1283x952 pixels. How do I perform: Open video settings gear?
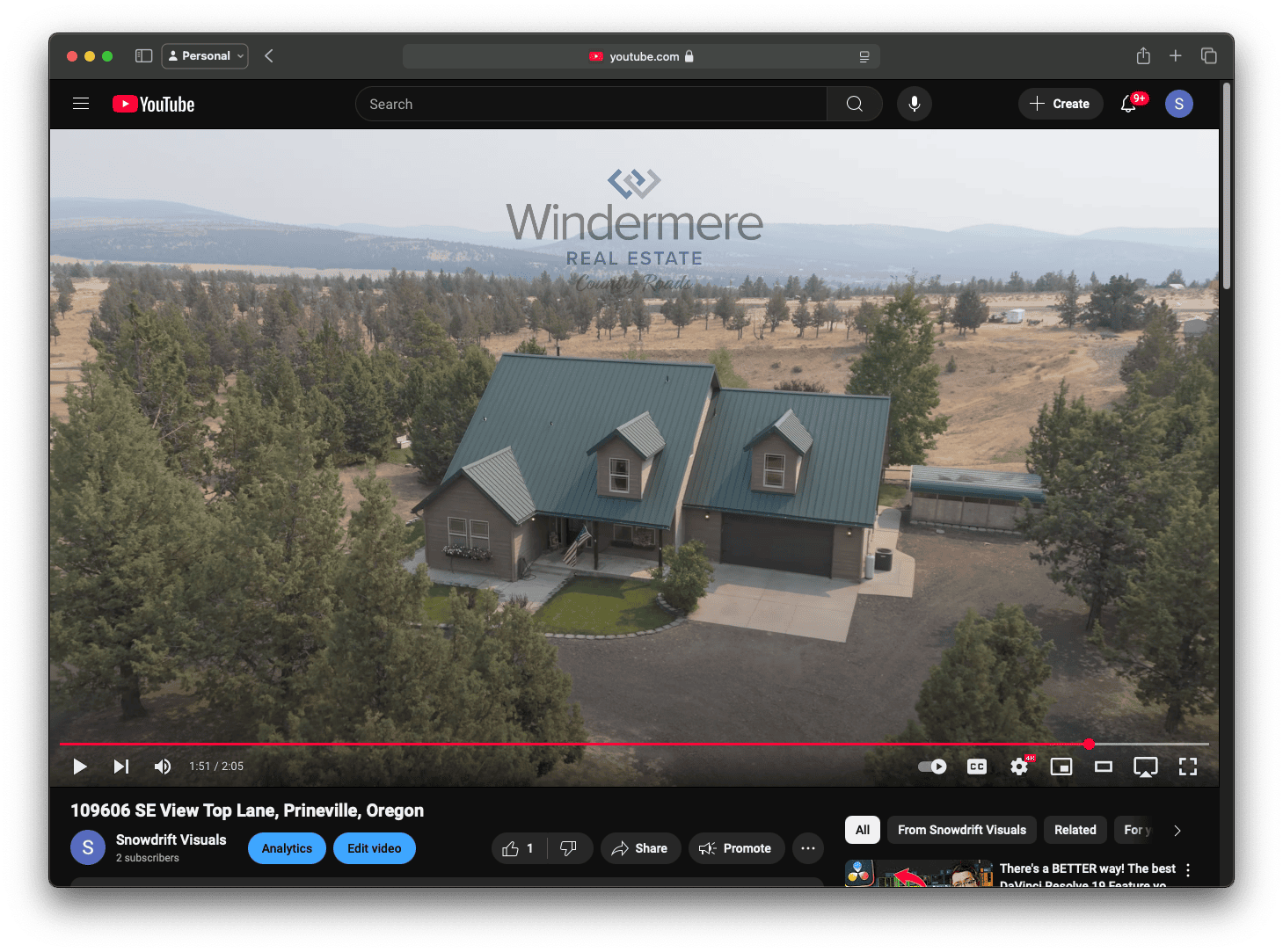(x=1019, y=767)
